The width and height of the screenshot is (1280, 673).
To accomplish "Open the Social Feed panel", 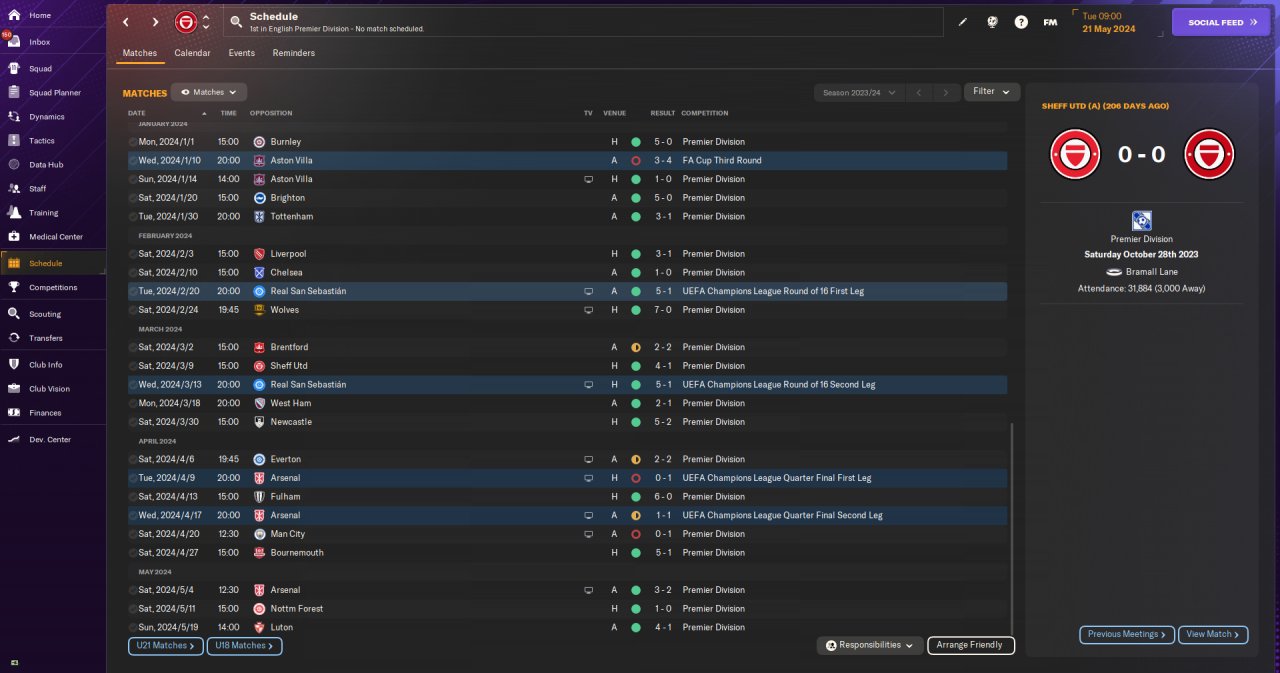I will 1221,22.
